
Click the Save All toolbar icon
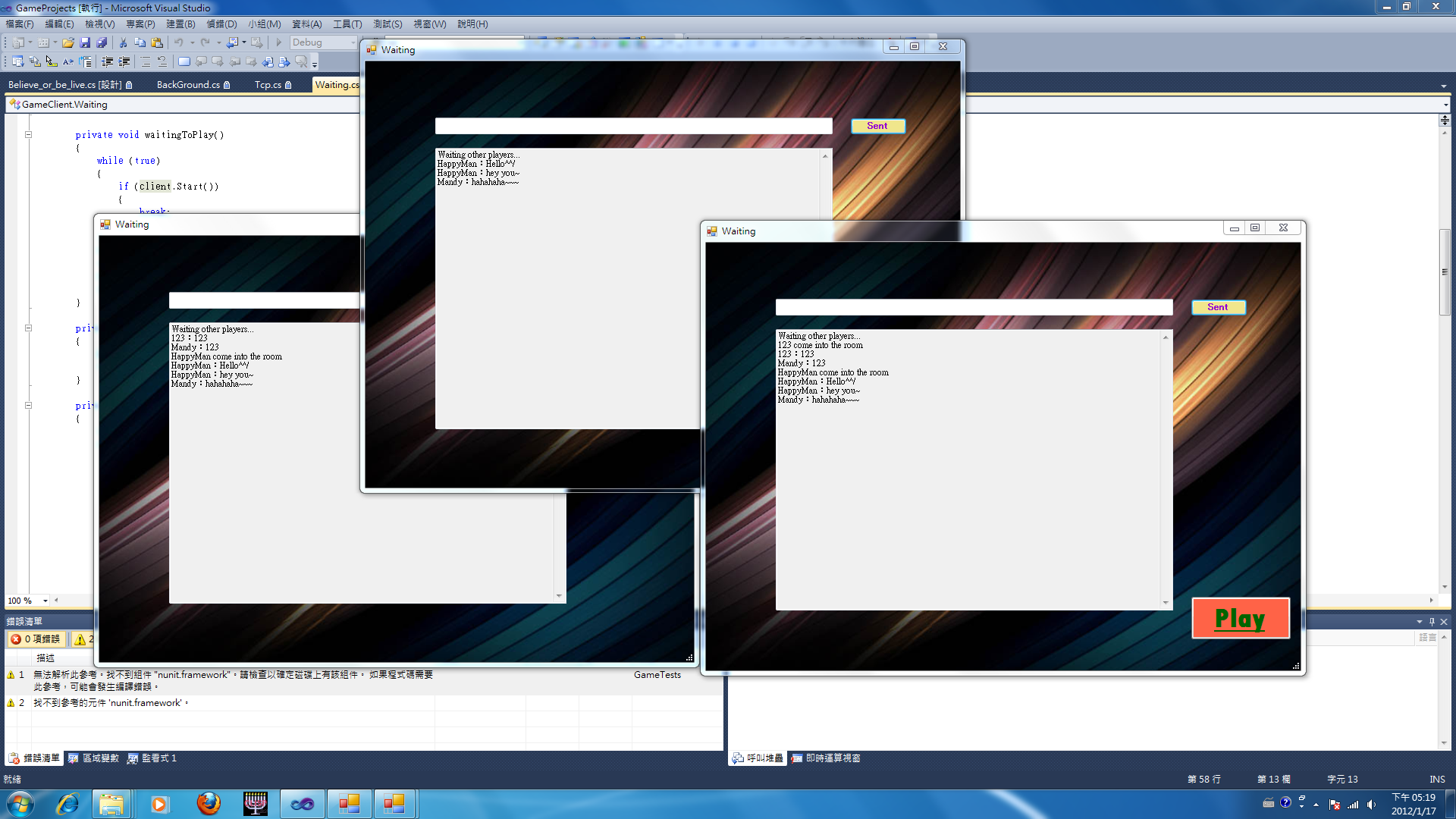(x=102, y=42)
